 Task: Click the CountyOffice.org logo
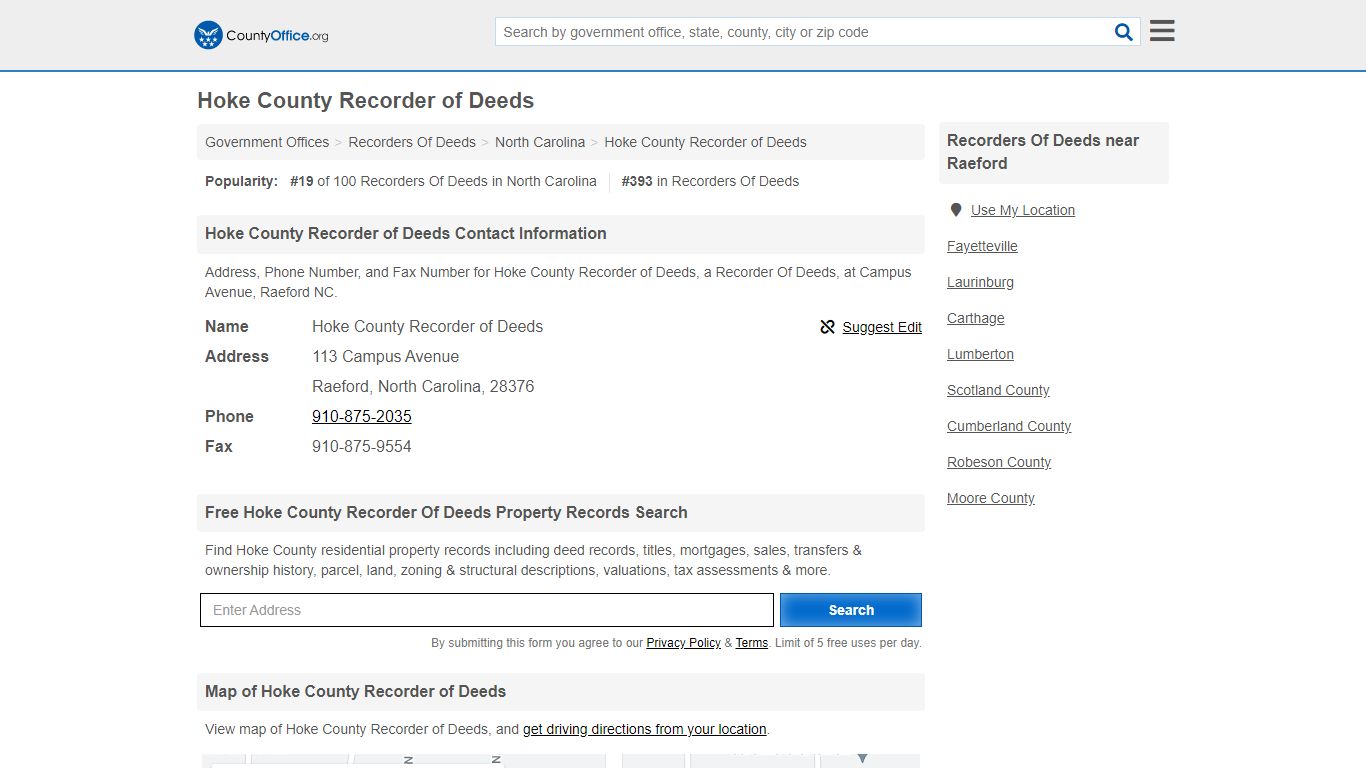[260, 35]
